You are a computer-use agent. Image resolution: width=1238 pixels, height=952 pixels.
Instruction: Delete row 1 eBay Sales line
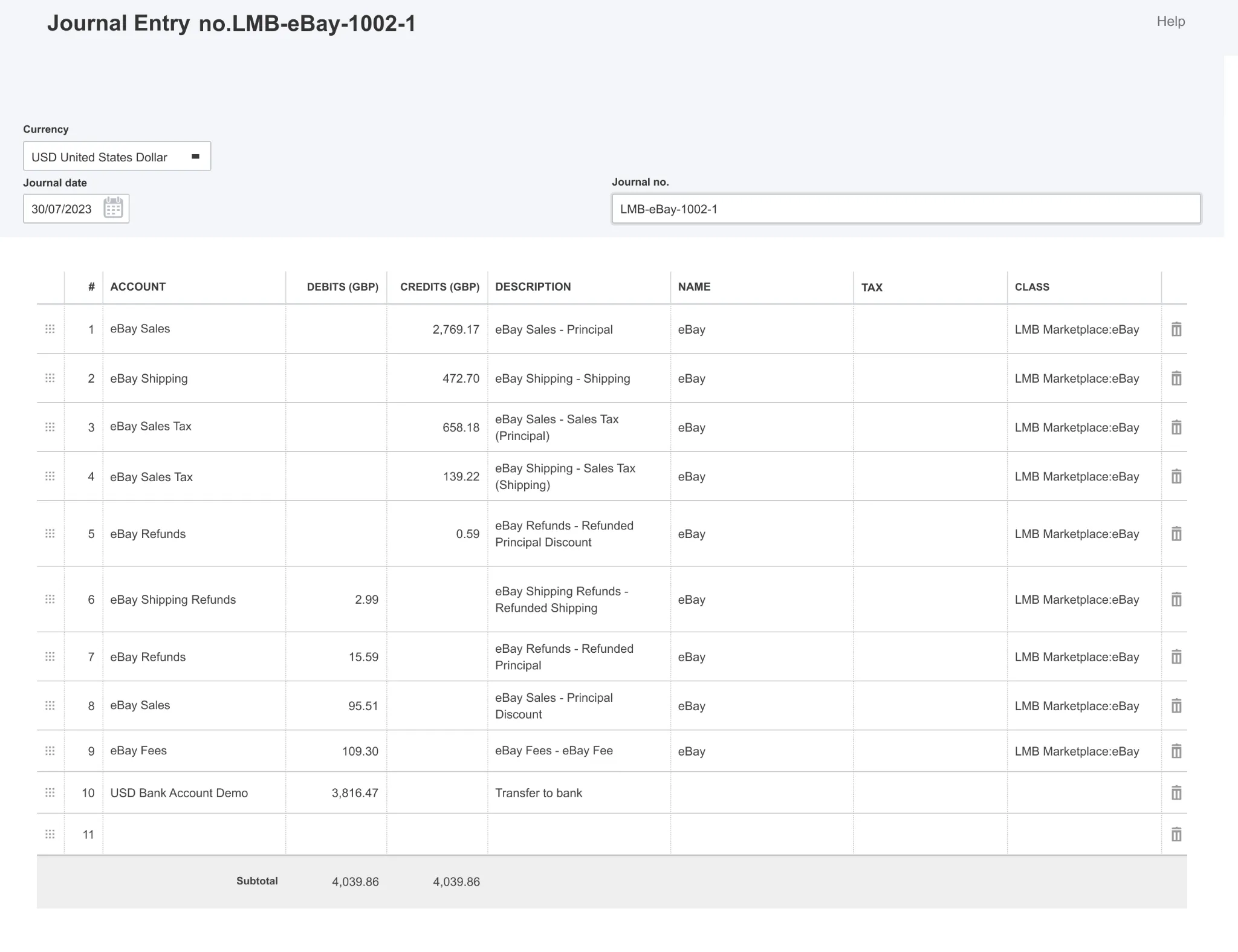pos(1176,329)
